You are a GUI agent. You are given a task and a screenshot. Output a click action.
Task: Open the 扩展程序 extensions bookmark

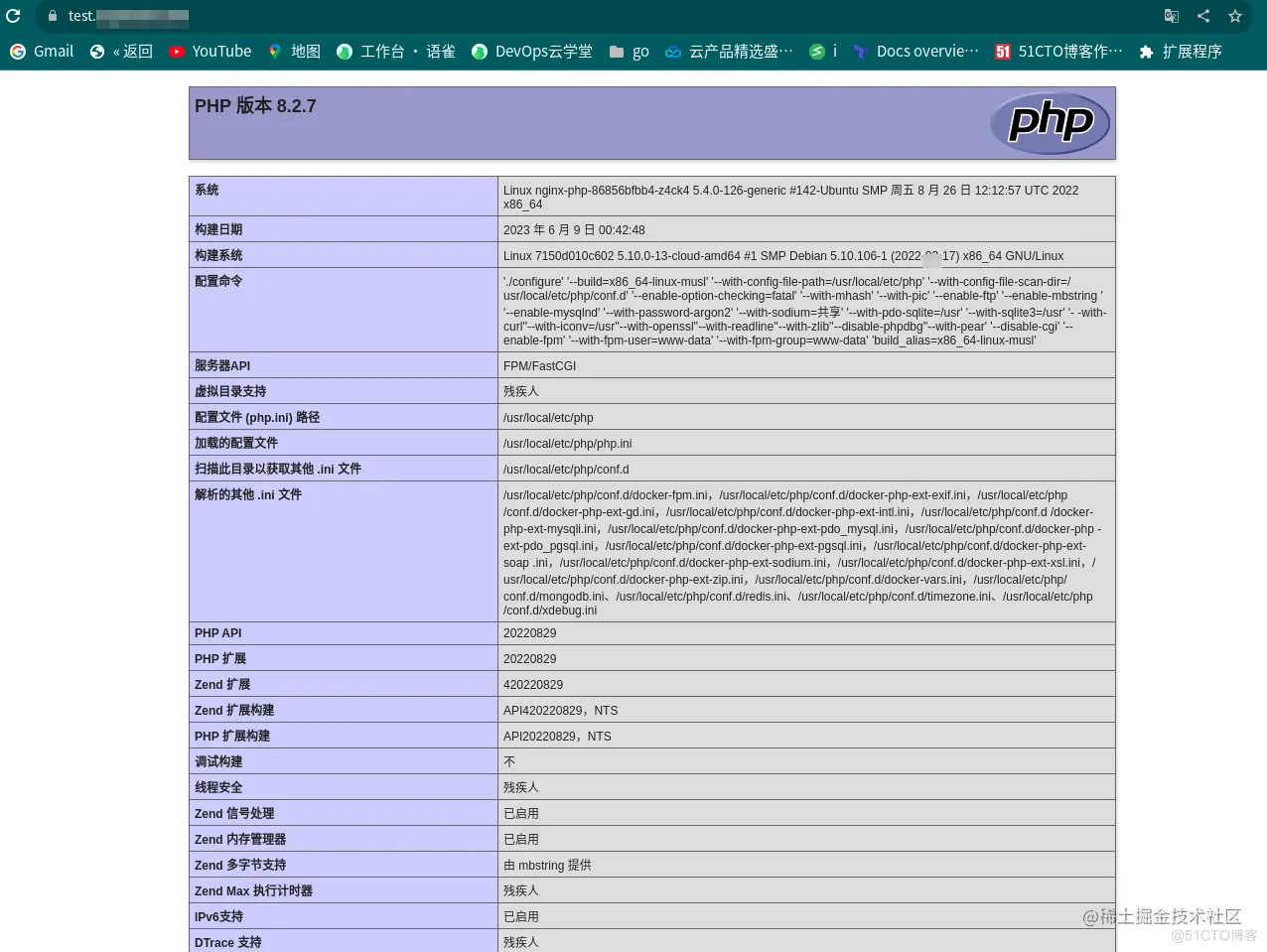click(1181, 52)
